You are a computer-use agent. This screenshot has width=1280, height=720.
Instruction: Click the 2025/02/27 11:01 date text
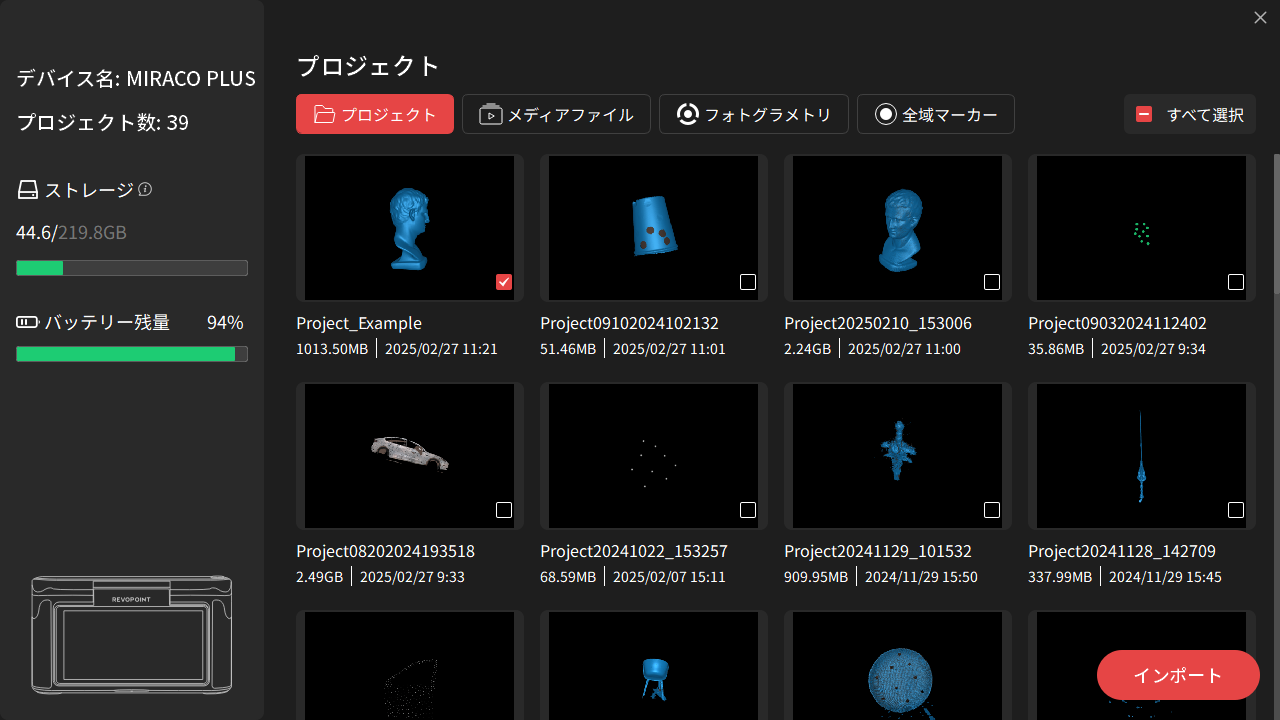669,349
